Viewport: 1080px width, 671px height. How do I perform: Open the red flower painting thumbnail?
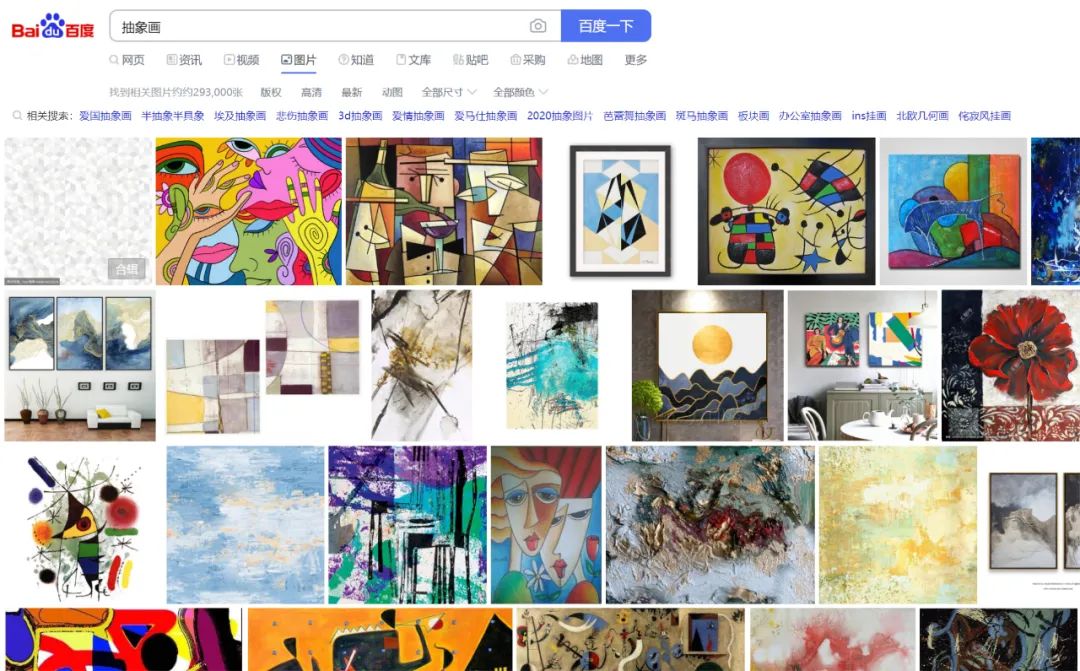click(x=1010, y=365)
